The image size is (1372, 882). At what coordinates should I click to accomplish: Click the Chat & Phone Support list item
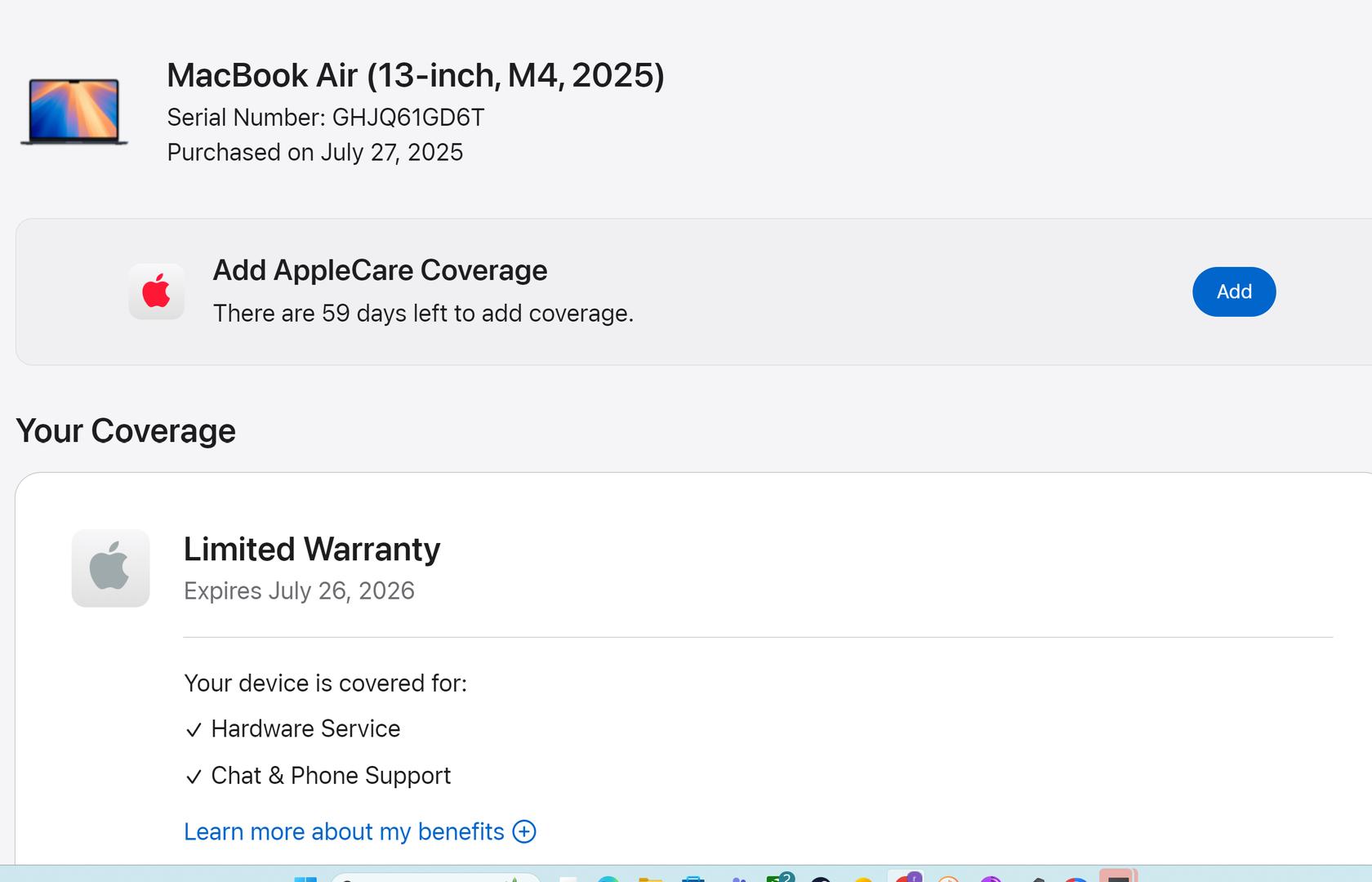pyautogui.click(x=331, y=776)
